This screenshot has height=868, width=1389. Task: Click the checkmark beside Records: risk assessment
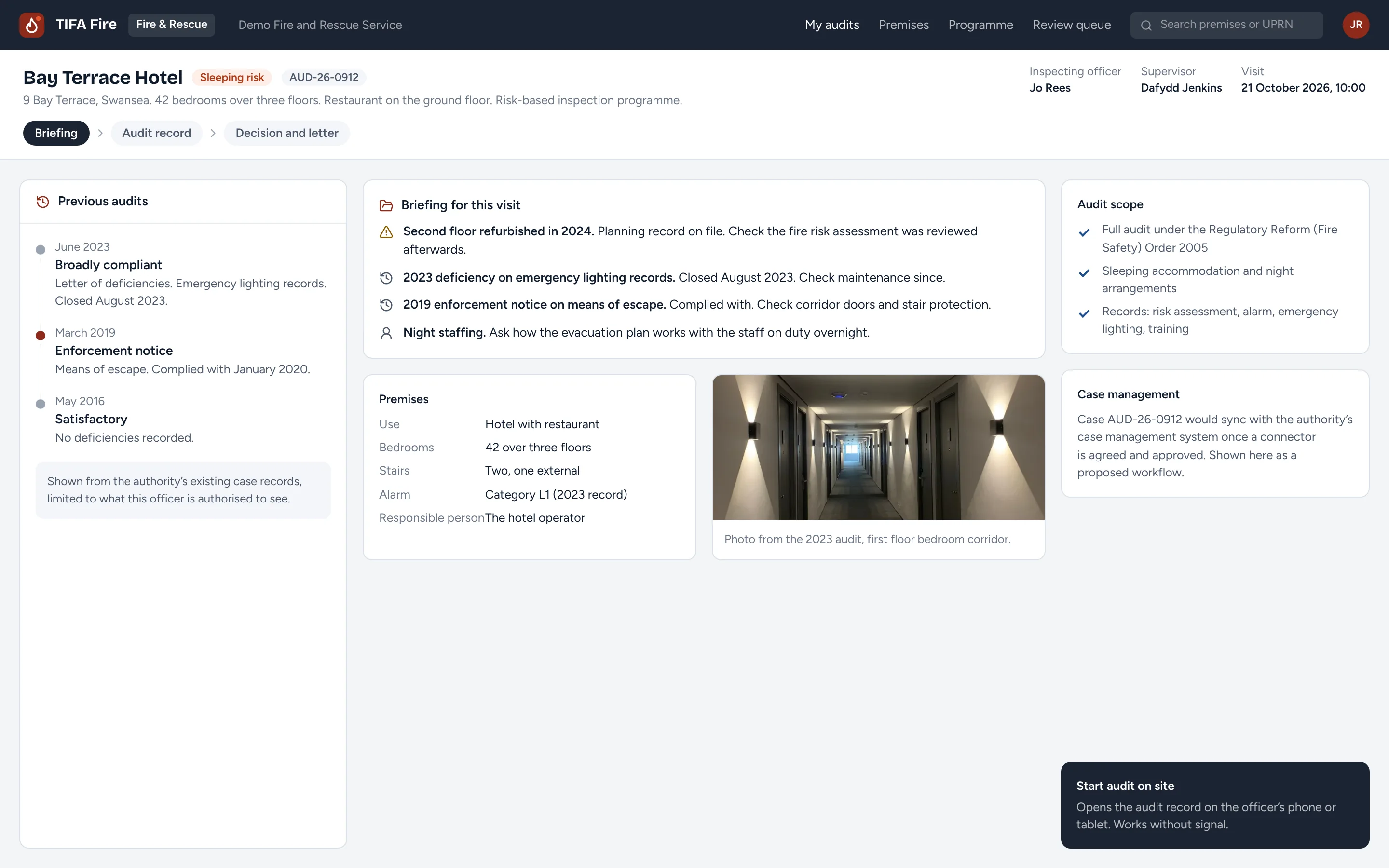1084,314
